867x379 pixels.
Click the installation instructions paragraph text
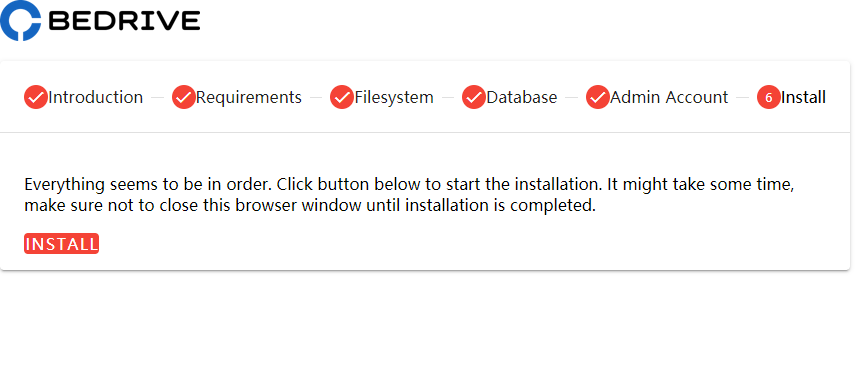click(409, 195)
